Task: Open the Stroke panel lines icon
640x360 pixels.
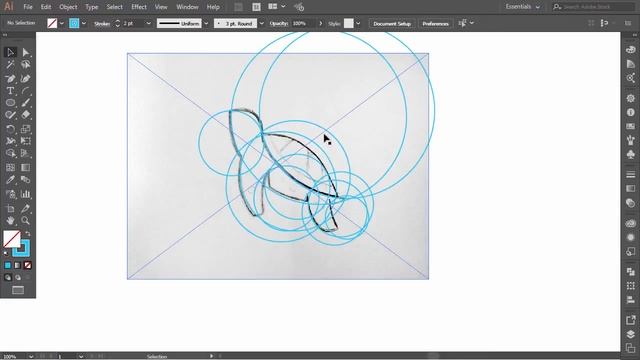Action: [x=631, y=175]
